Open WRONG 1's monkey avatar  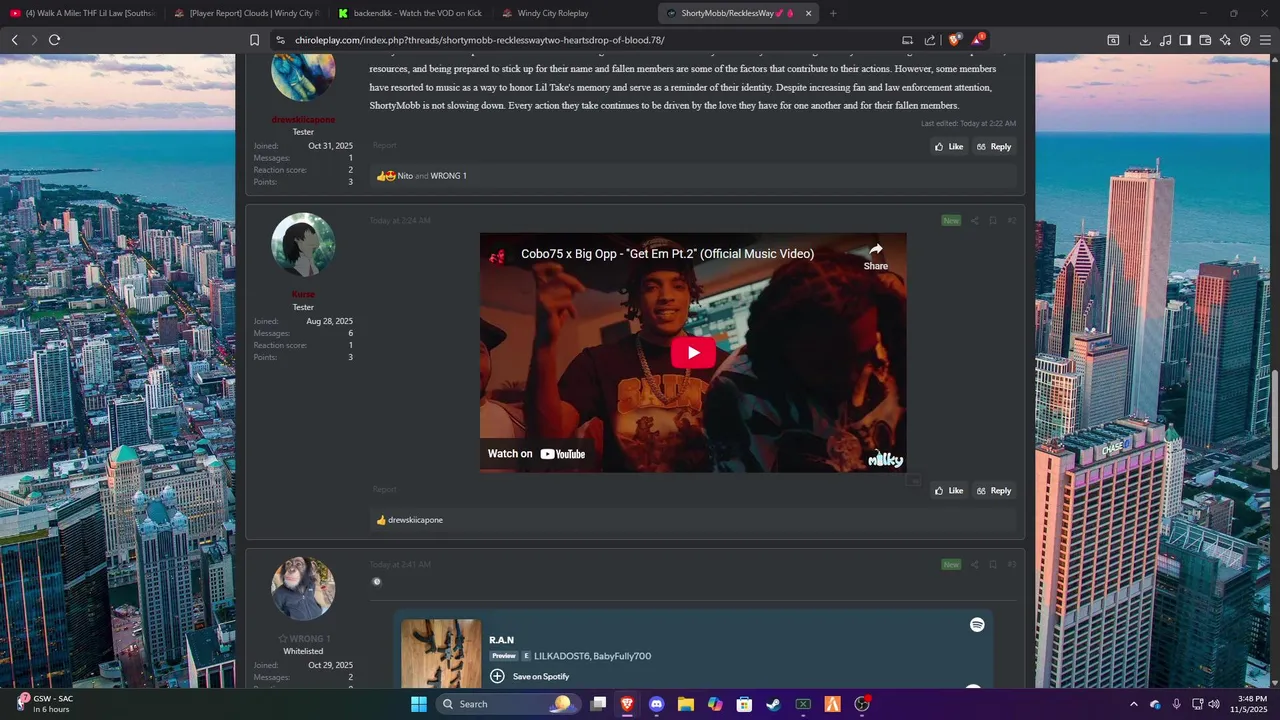pos(303,589)
